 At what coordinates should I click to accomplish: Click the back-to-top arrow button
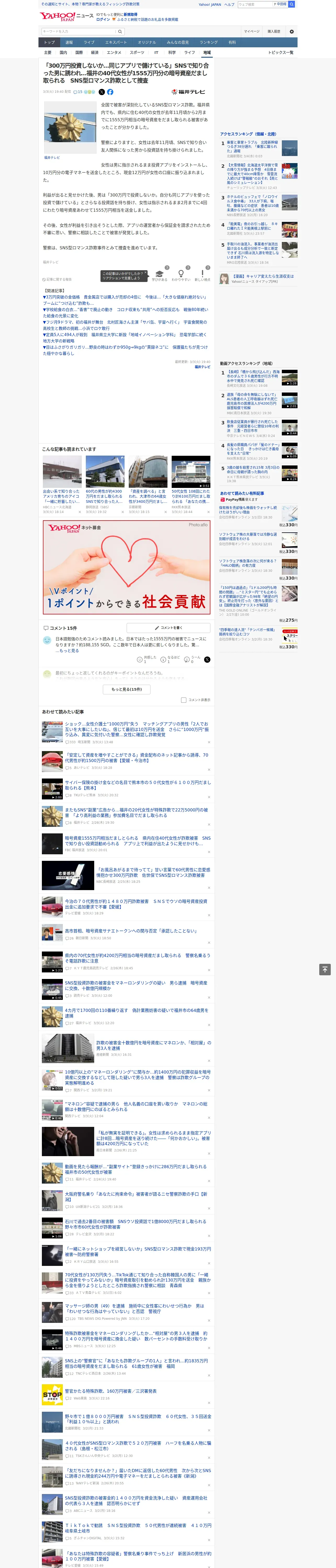click(x=325, y=970)
